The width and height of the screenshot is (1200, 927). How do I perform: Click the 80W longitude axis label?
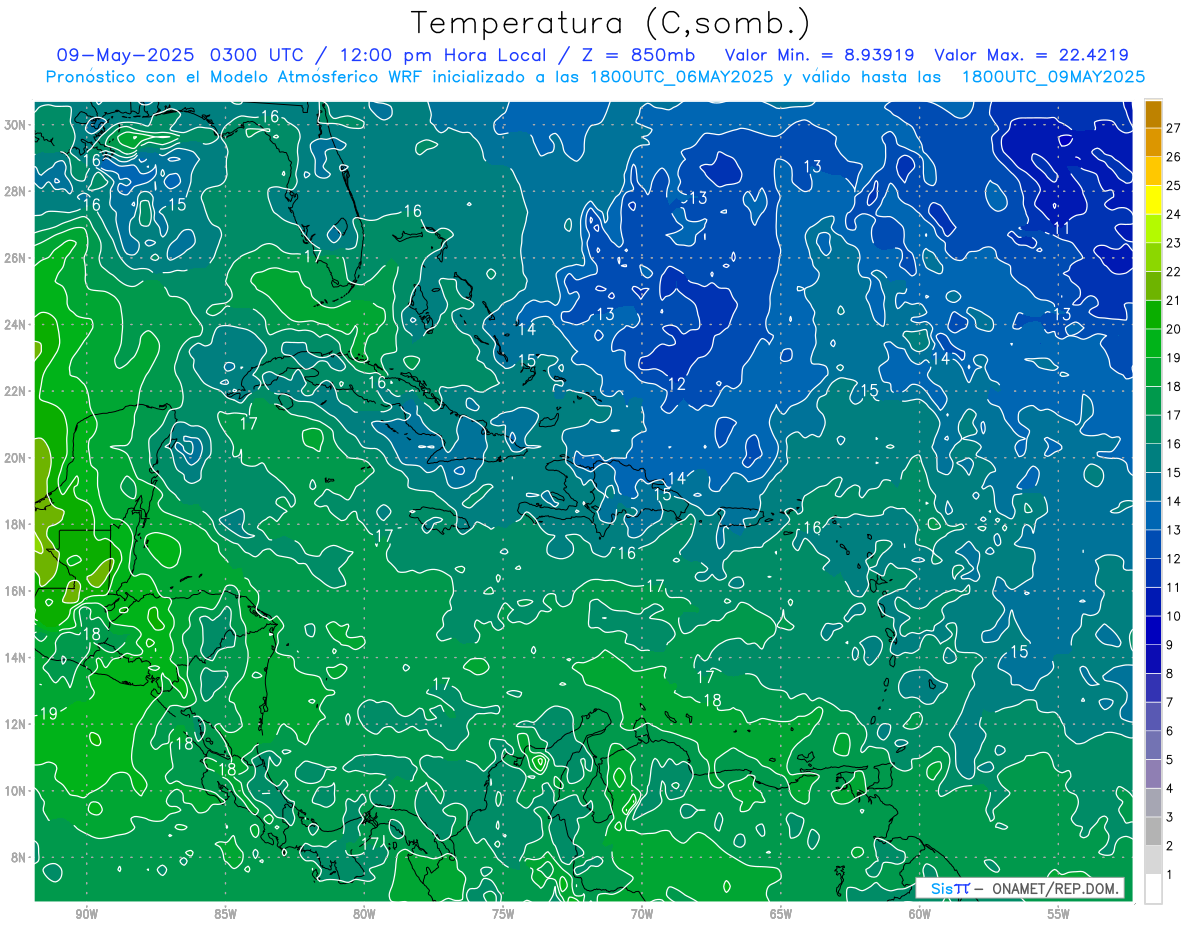(x=364, y=914)
